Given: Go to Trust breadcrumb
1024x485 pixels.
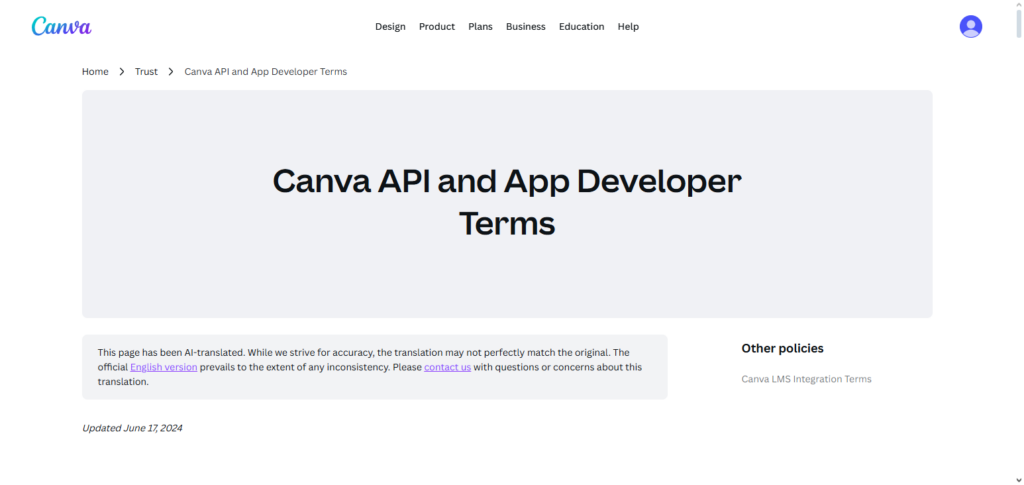Looking at the screenshot, I should [146, 72].
